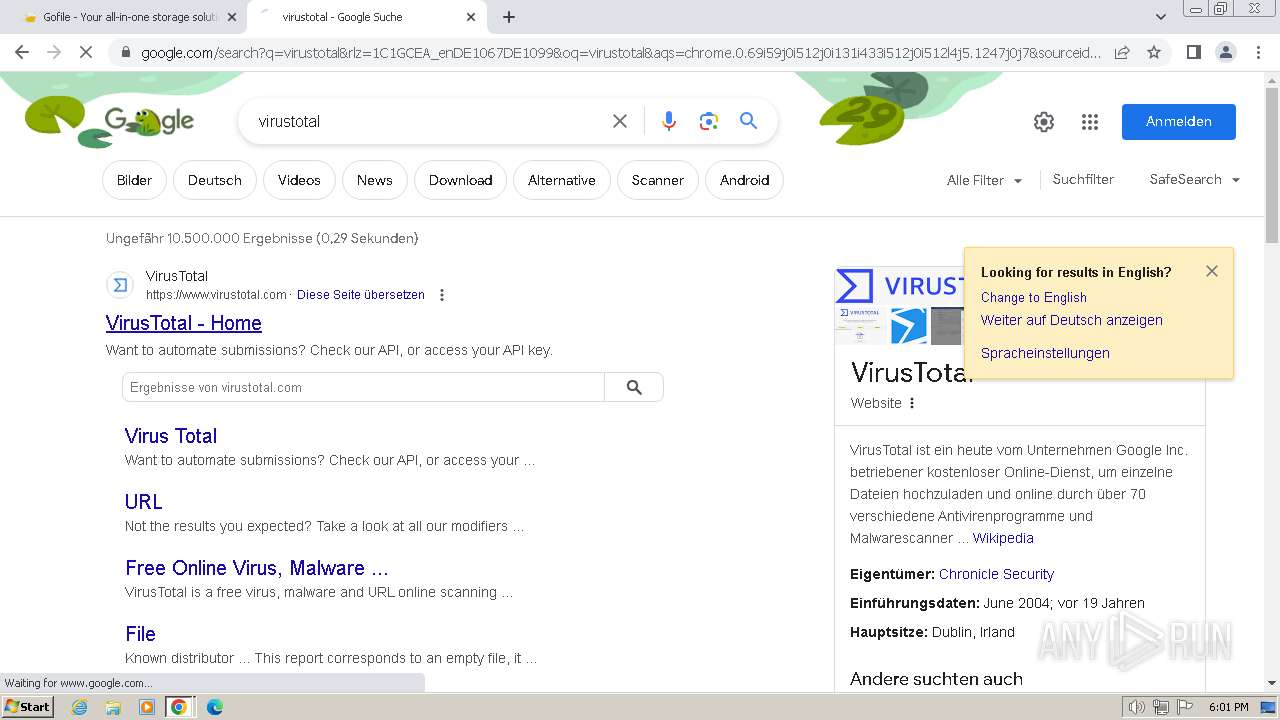Bookmark this page with the star icon
The image size is (1280, 720).
click(1154, 52)
